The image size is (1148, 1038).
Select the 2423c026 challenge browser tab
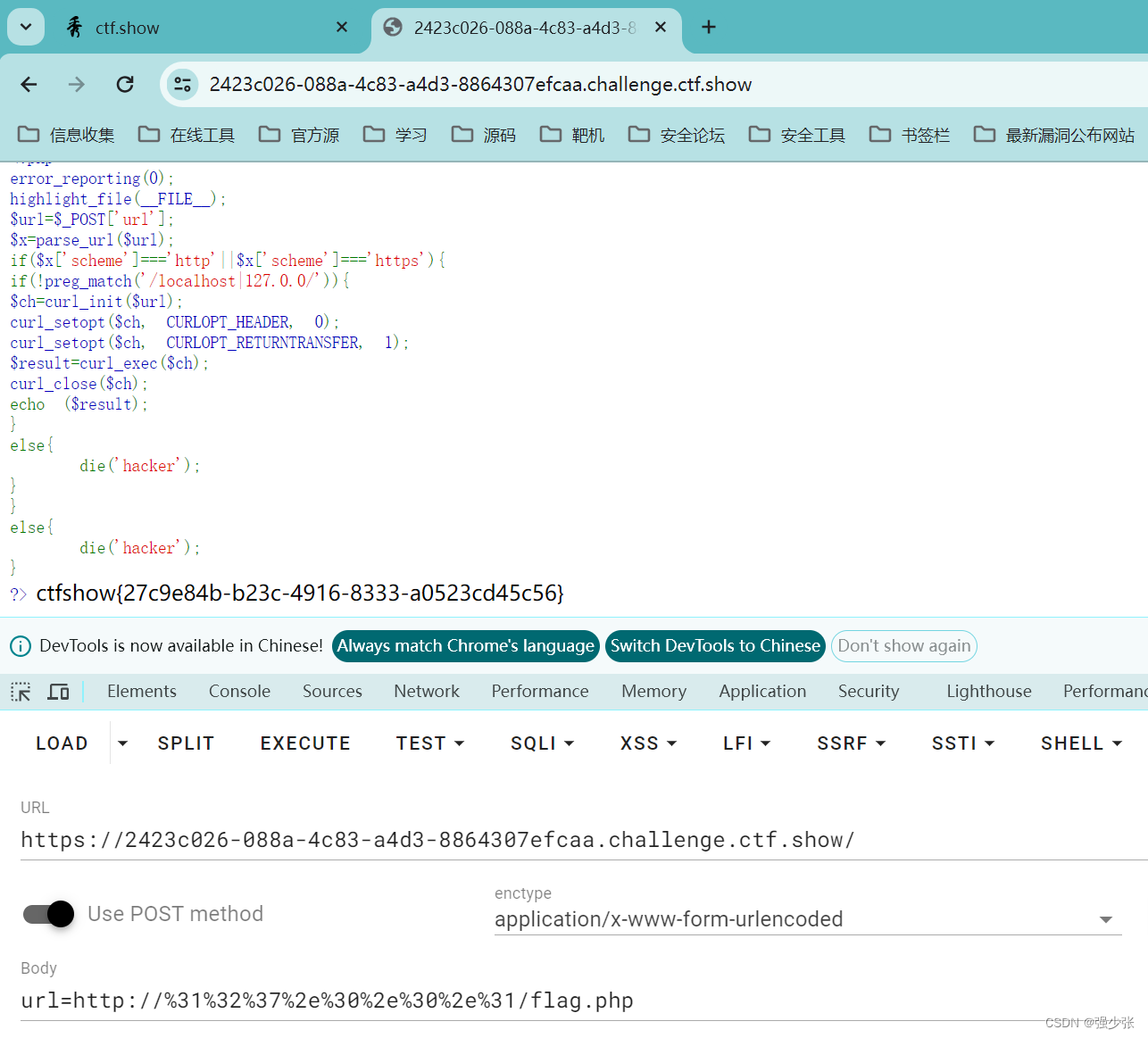click(x=525, y=28)
